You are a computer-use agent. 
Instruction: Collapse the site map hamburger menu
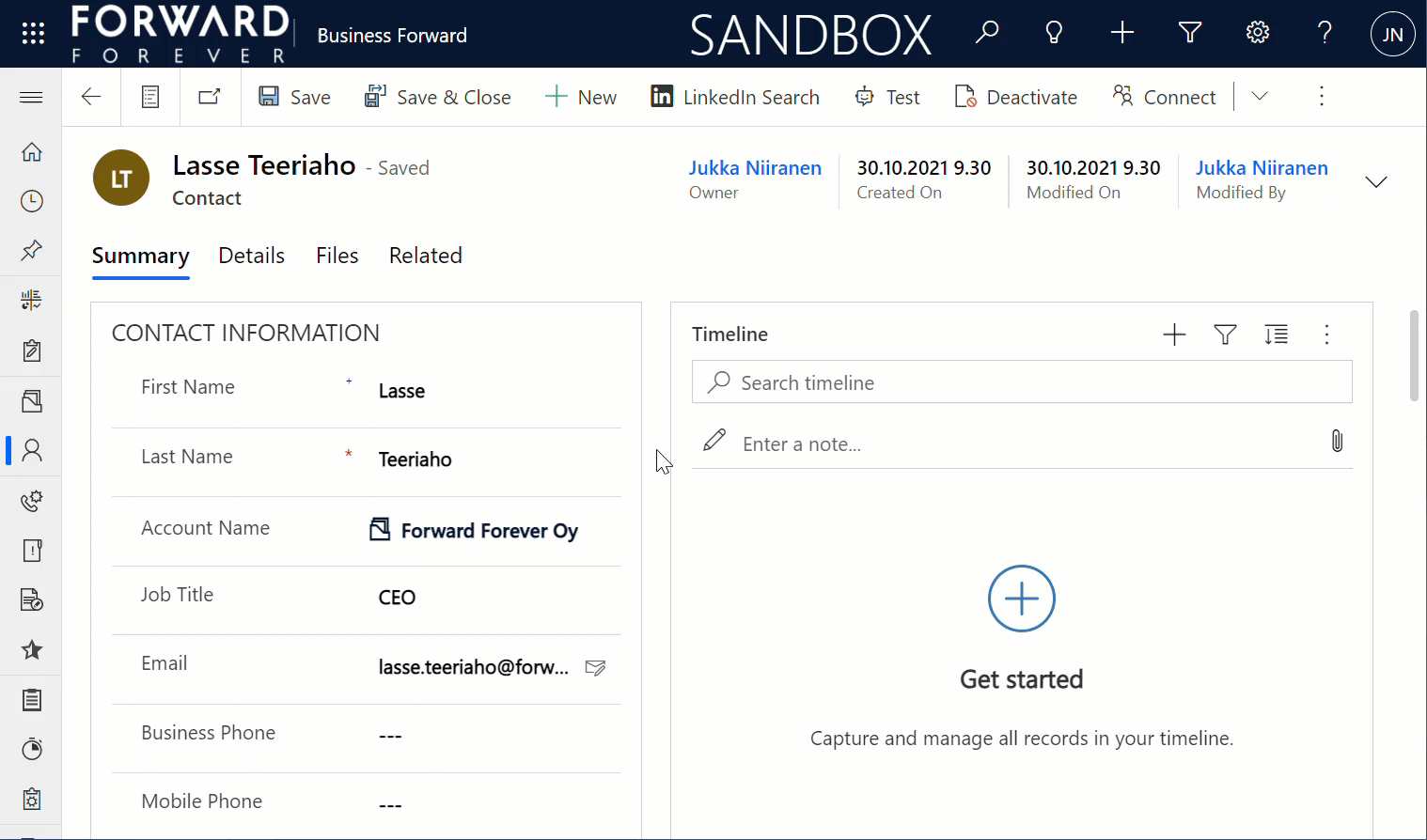coord(31,97)
